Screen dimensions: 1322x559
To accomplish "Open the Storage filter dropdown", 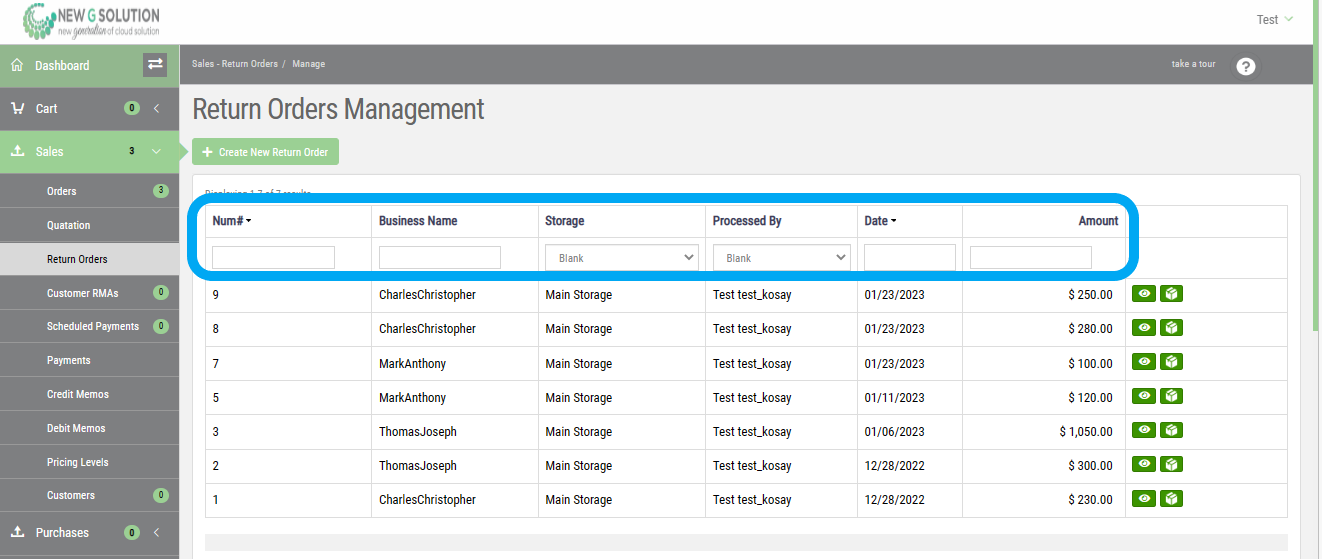I will coord(621,258).
